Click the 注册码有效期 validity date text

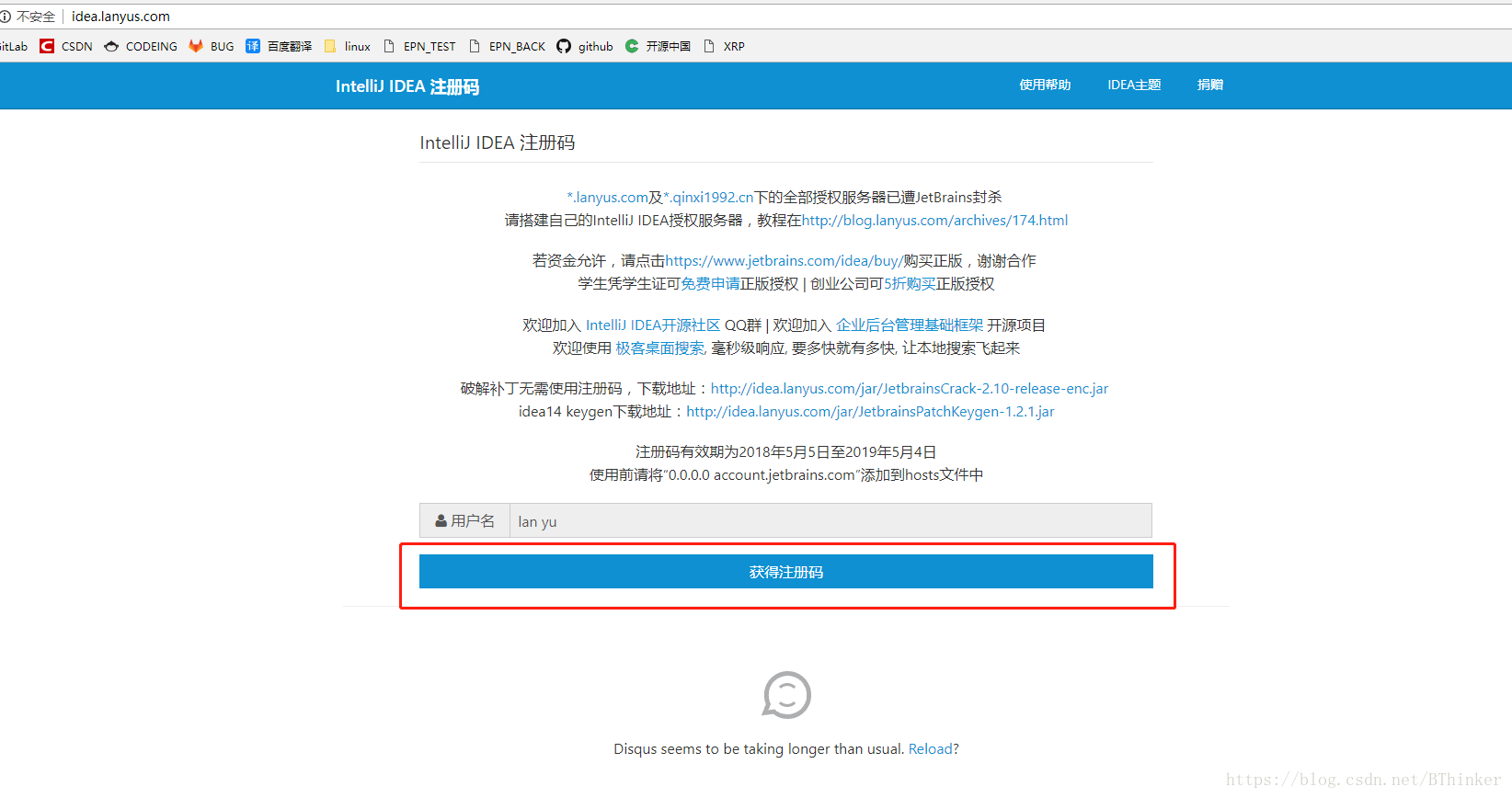[786, 452]
